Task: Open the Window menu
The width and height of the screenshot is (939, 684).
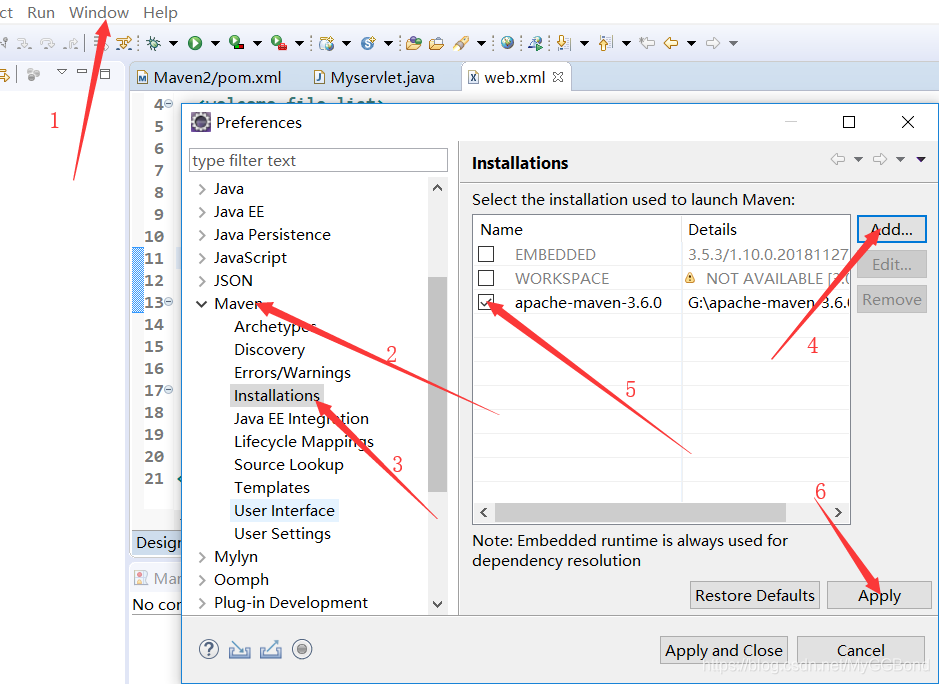Action: coord(99,13)
